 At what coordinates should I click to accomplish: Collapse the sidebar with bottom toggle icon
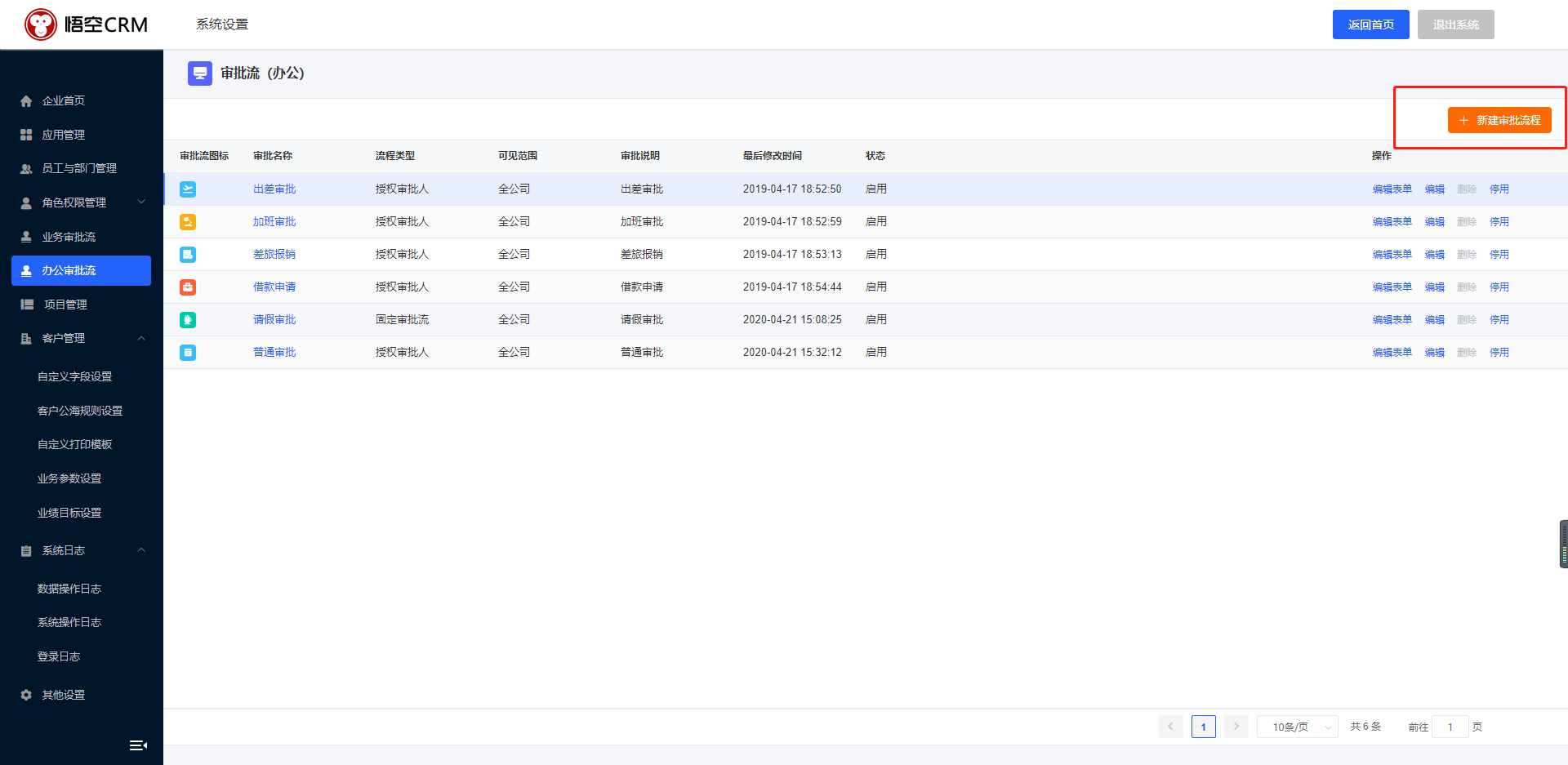(139, 745)
